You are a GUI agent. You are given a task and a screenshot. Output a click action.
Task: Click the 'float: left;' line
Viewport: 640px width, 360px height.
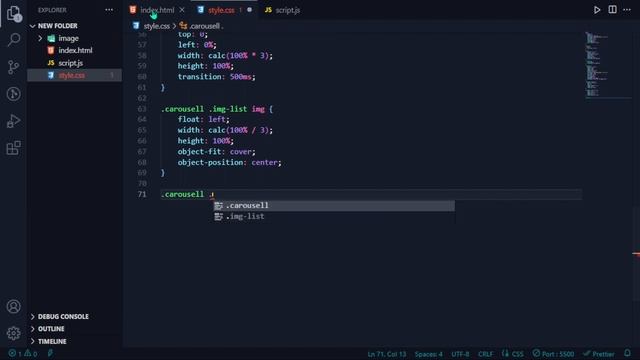[203, 120]
